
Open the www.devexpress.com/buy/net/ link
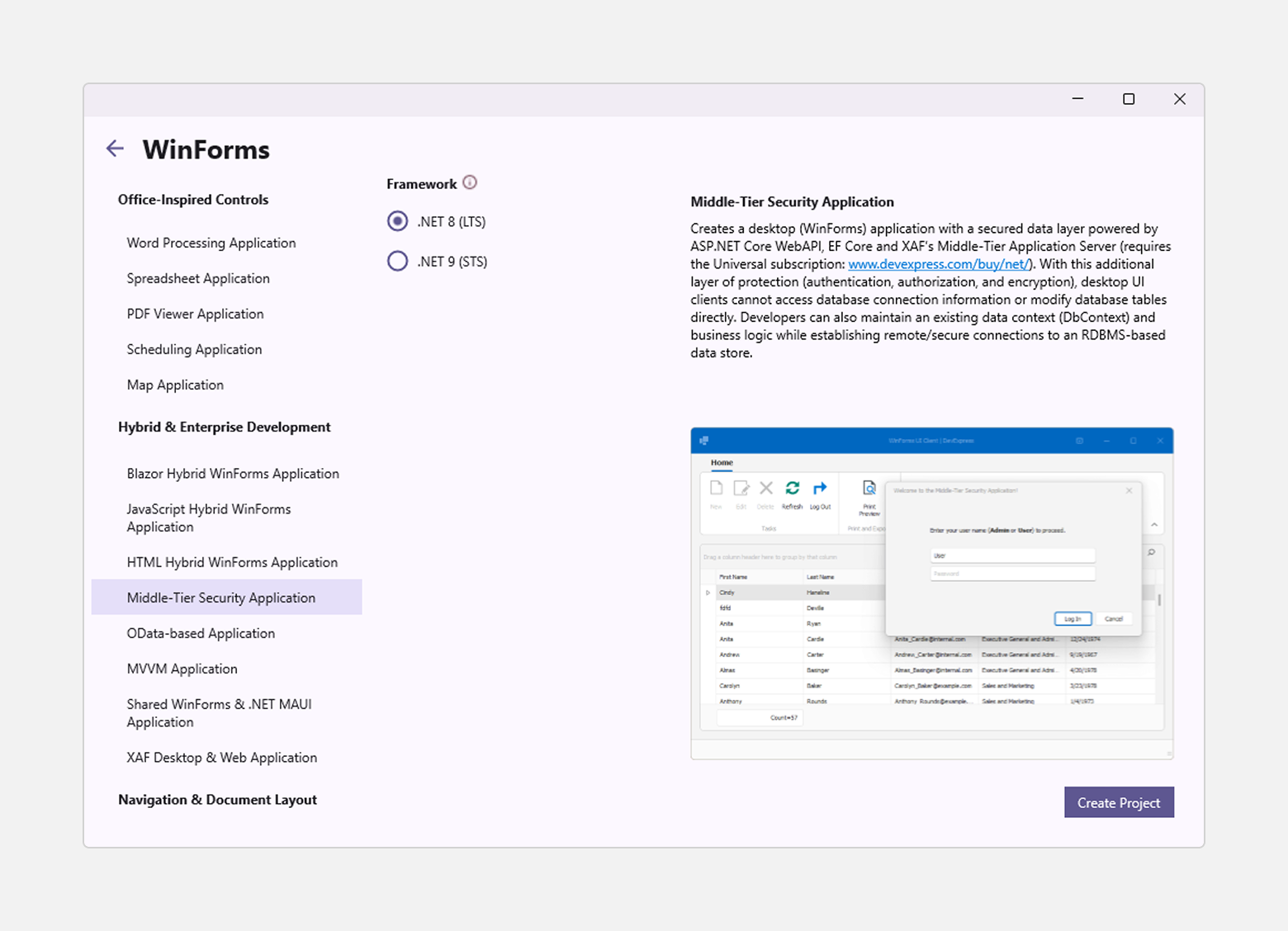coord(938,264)
